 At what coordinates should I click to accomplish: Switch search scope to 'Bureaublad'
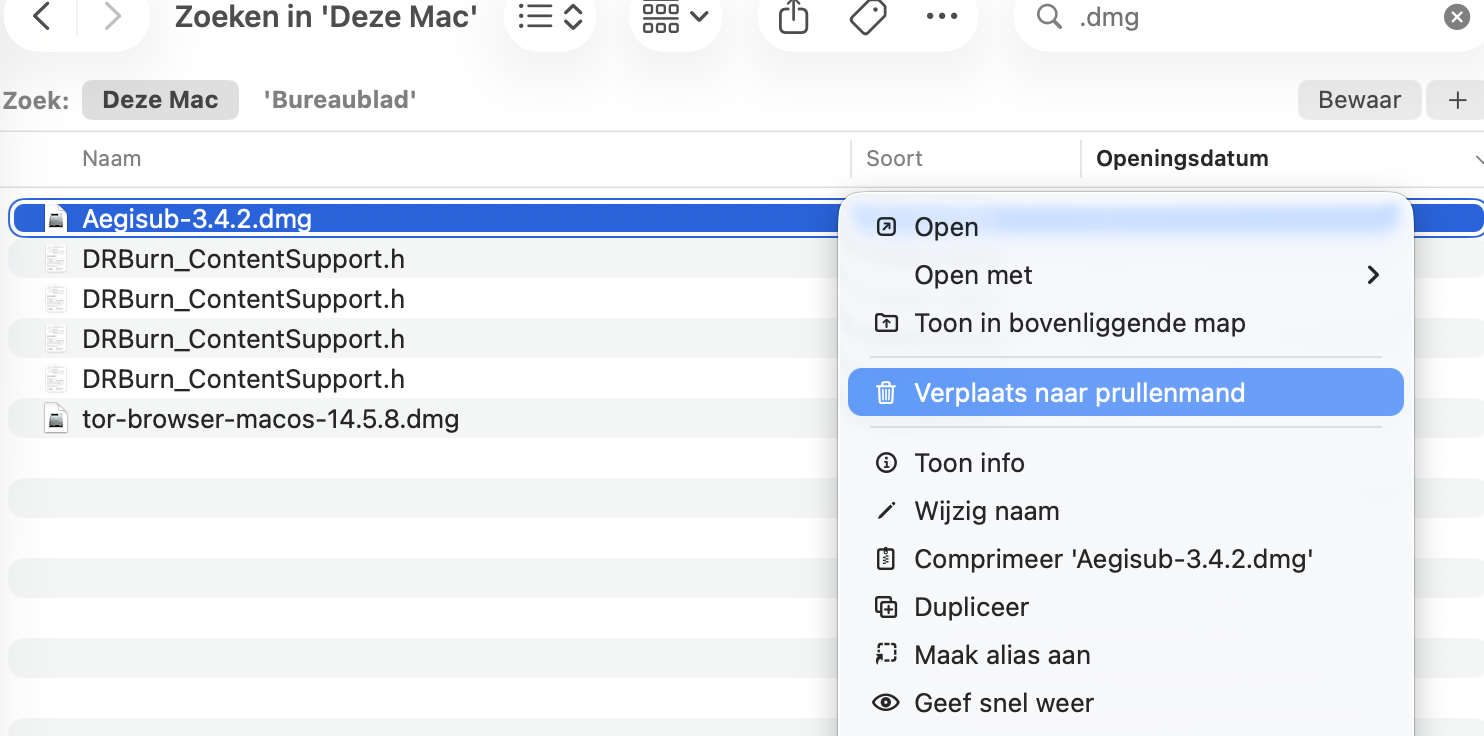[339, 100]
